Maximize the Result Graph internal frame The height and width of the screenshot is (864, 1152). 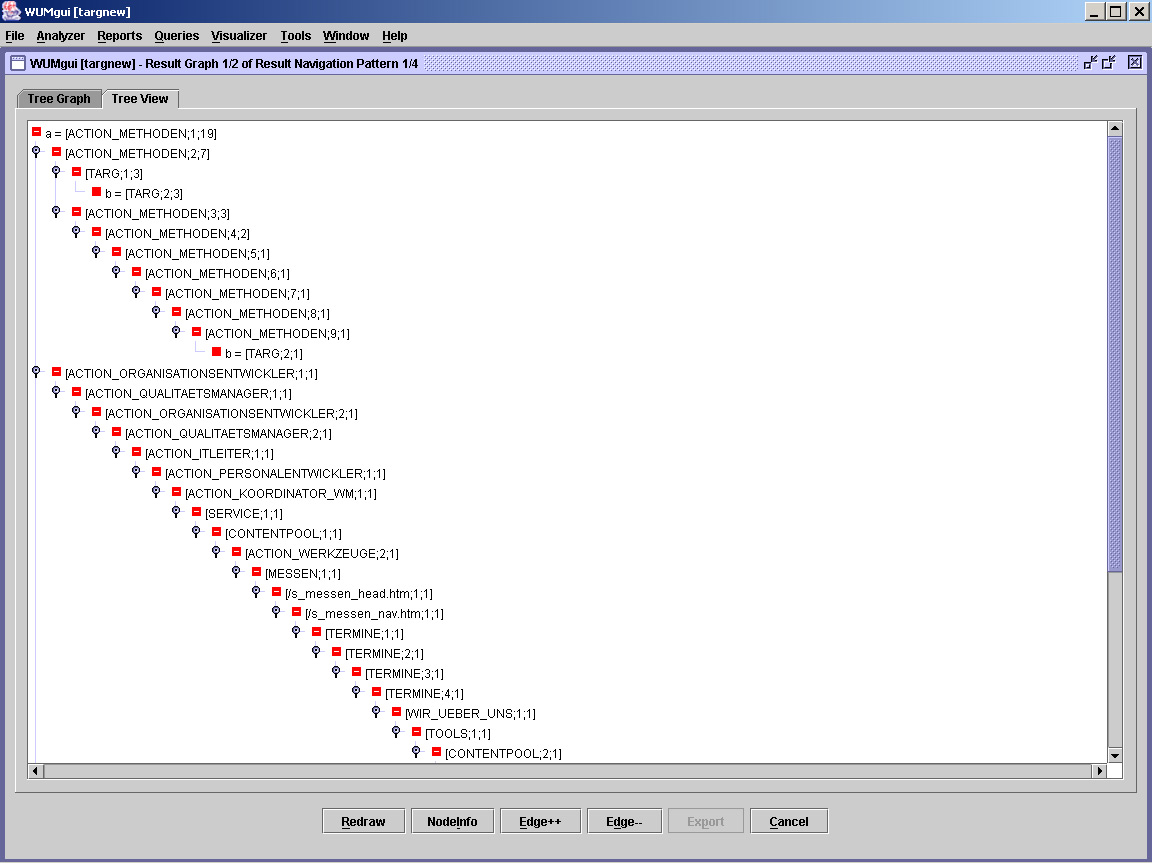1109,62
